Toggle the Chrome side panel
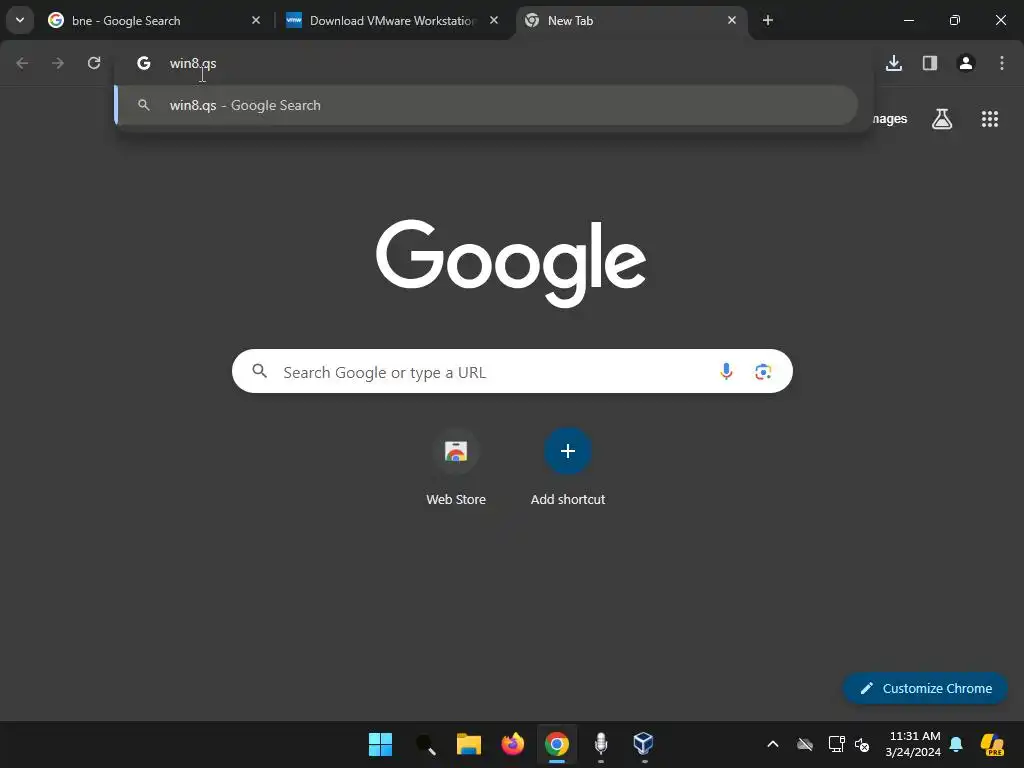1024x768 pixels. (x=930, y=63)
